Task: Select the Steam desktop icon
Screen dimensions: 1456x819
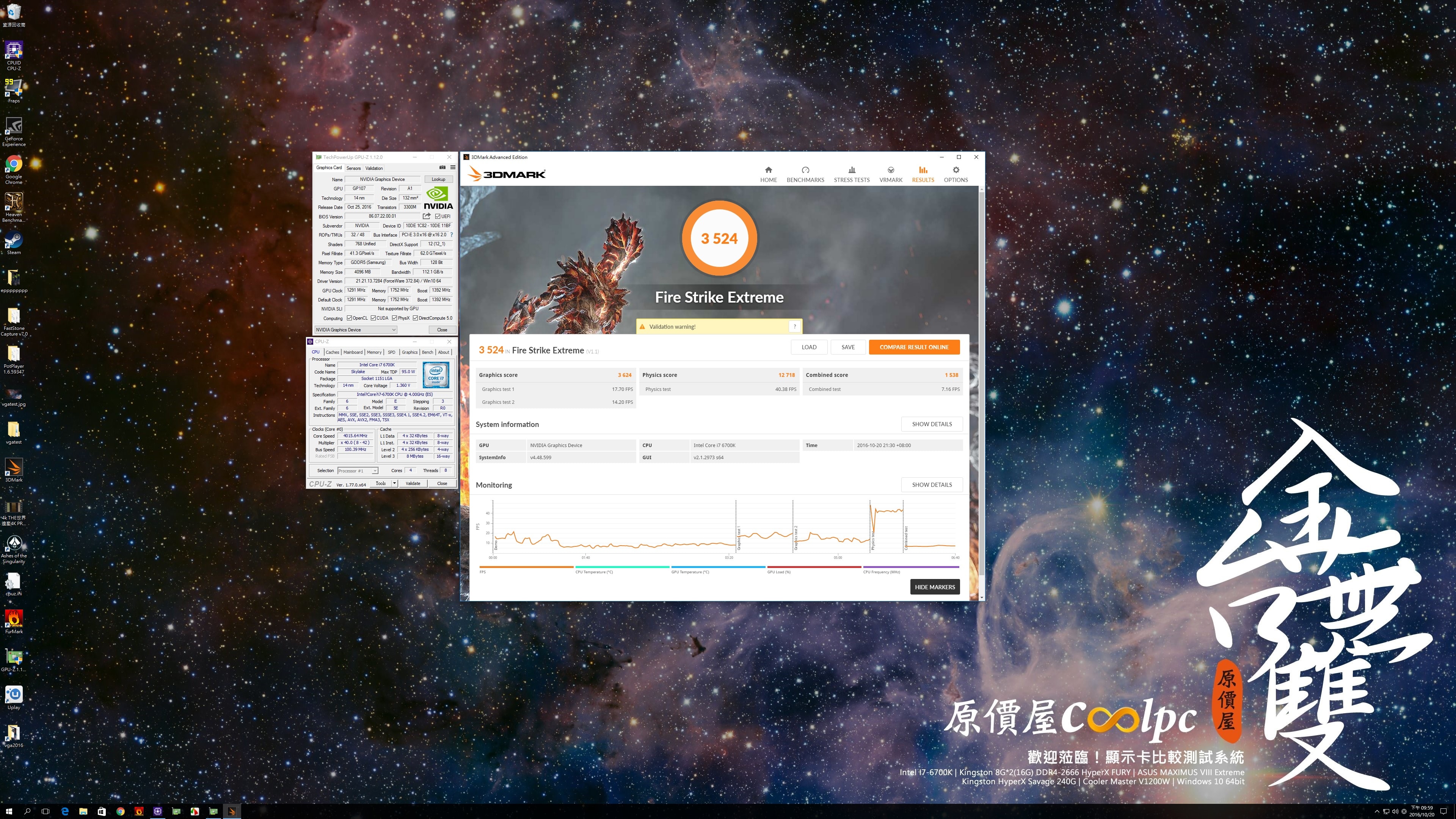Action: coord(14,243)
